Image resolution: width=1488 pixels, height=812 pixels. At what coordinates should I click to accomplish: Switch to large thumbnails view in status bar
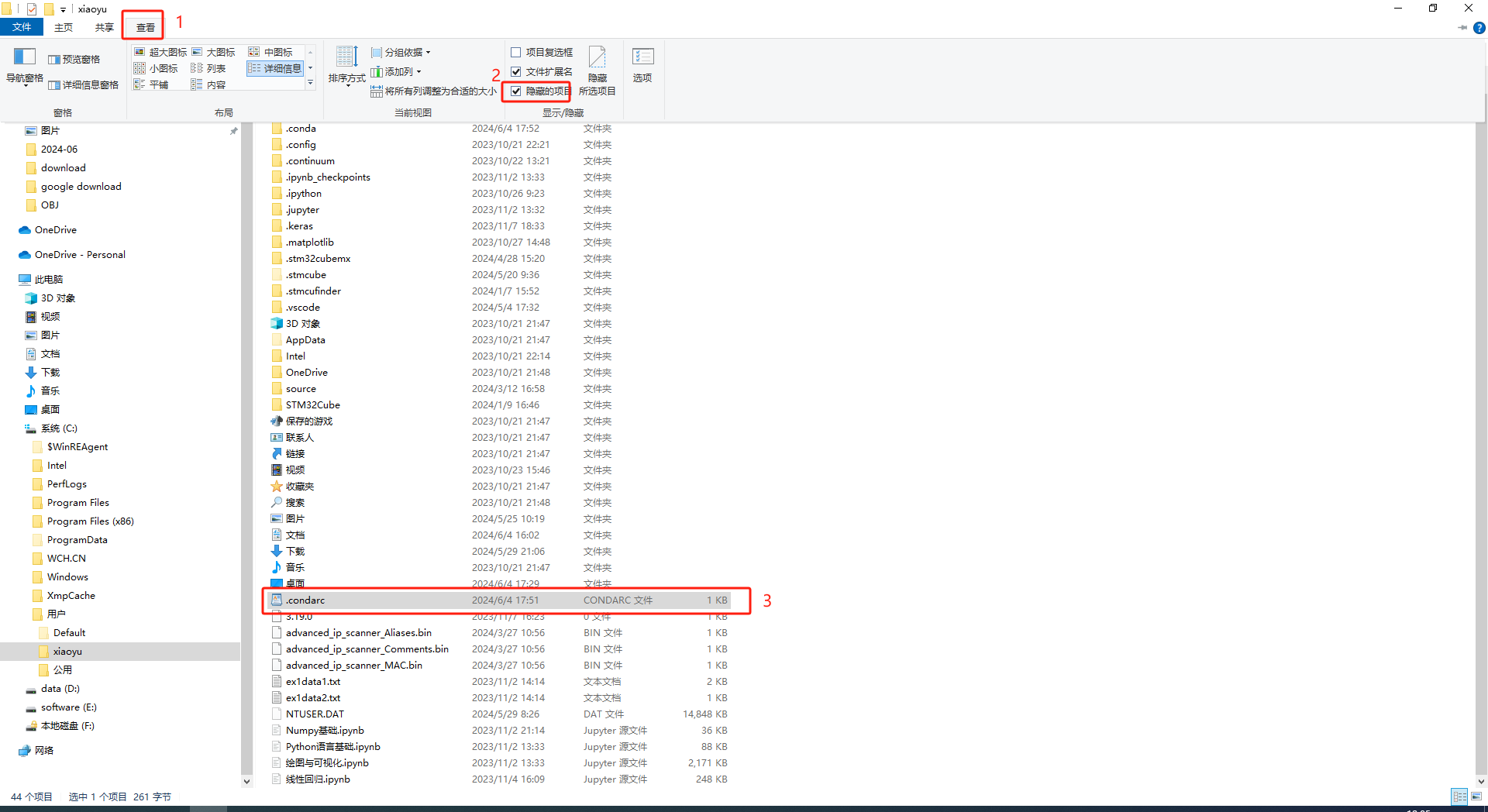point(1476,797)
